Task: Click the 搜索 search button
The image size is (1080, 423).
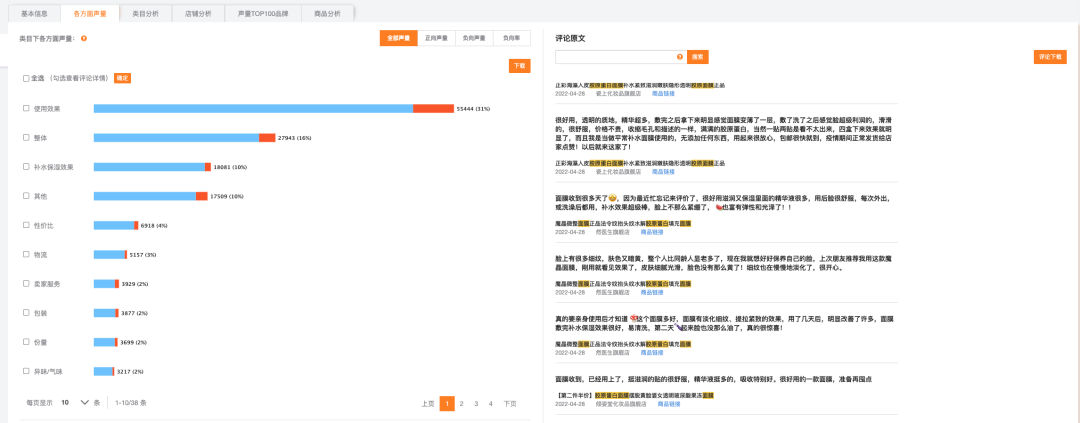Action: click(697, 57)
